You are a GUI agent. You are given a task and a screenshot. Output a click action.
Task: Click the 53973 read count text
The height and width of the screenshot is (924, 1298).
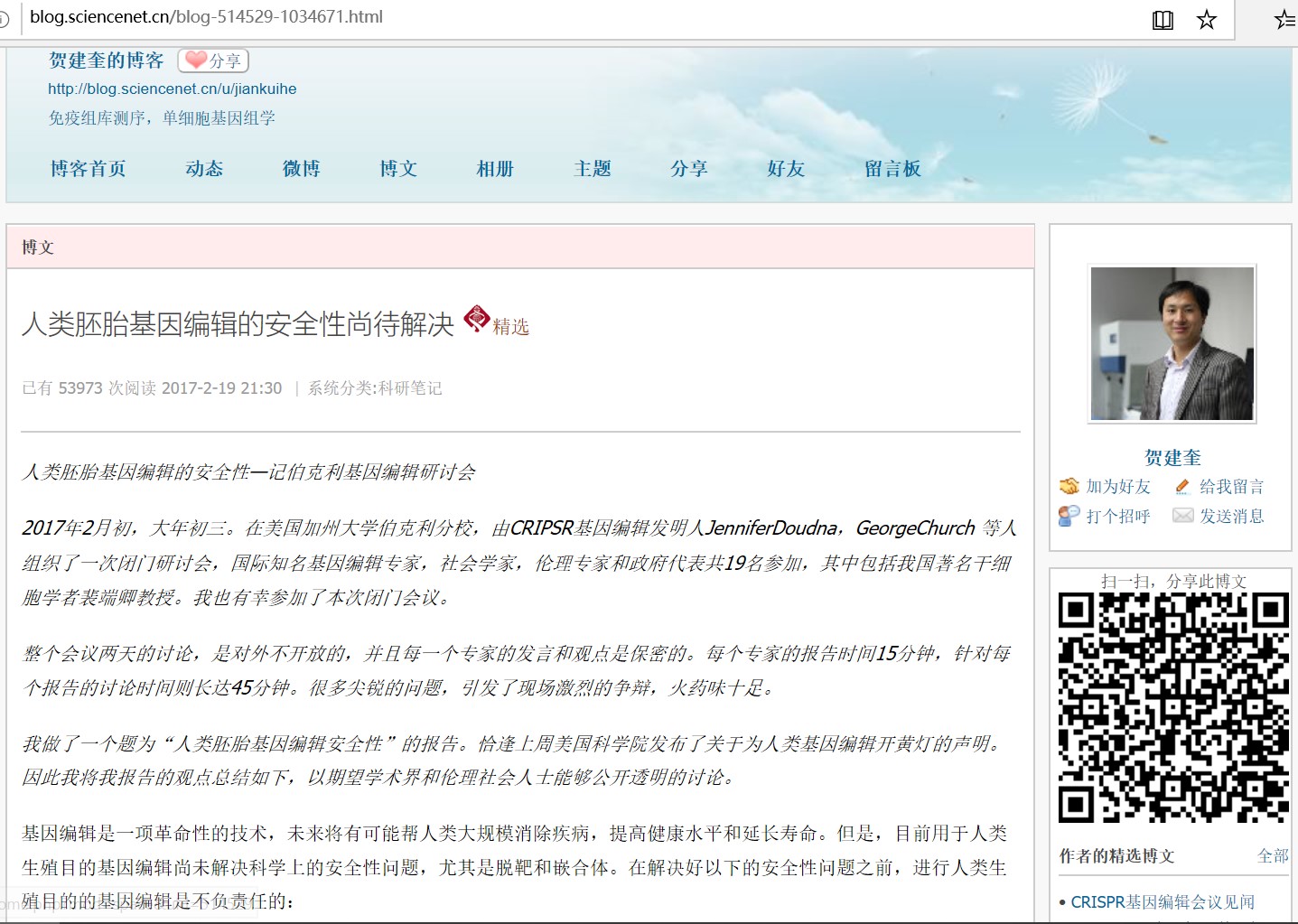(80, 388)
